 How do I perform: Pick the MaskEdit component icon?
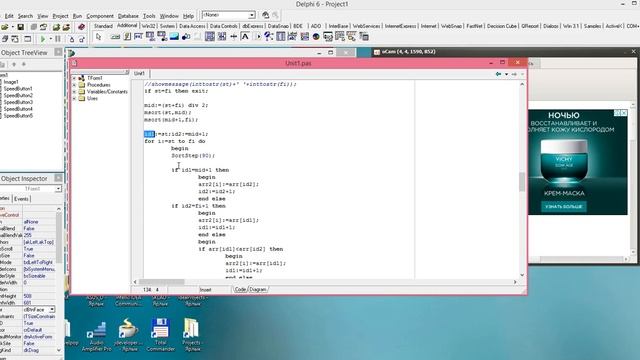click(x=139, y=37)
